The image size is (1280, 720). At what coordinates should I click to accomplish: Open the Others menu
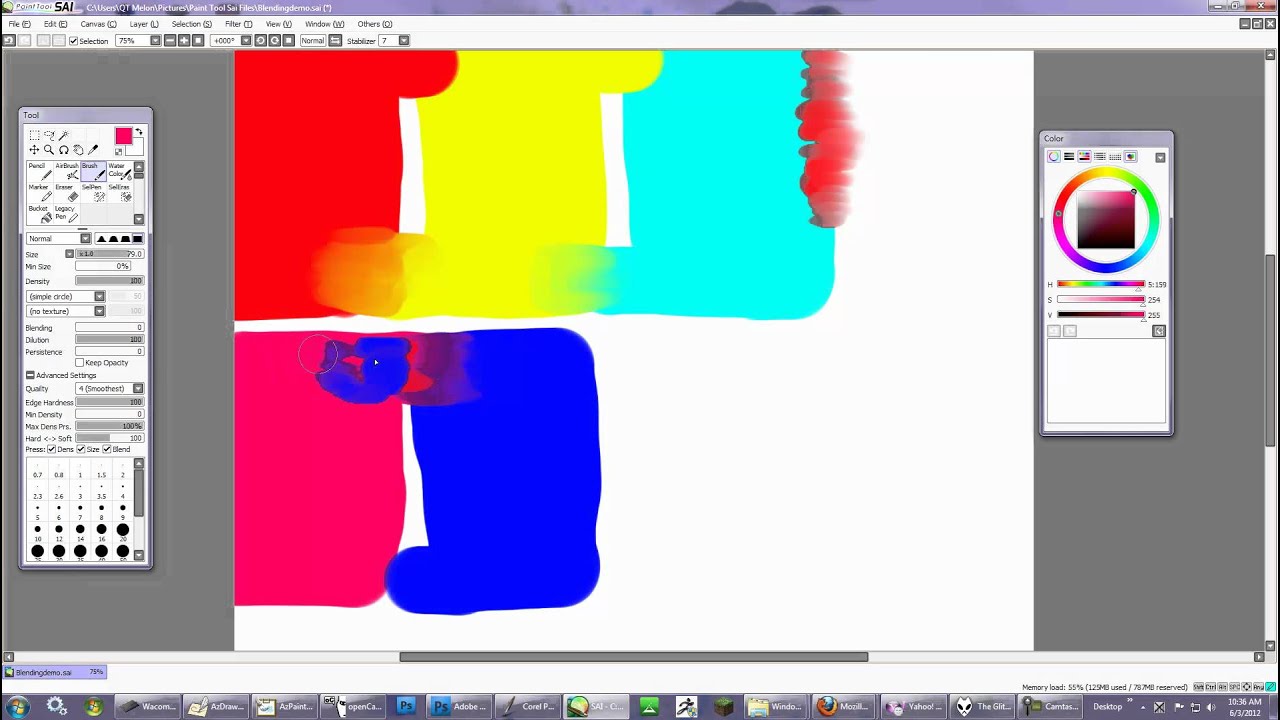coord(374,24)
